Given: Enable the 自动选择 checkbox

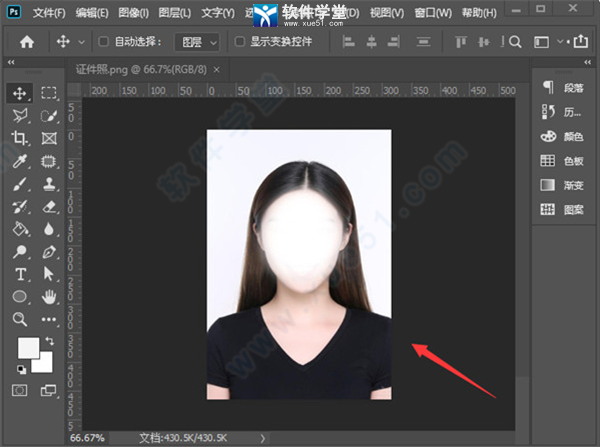Looking at the screenshot, I should click(103, 42).
